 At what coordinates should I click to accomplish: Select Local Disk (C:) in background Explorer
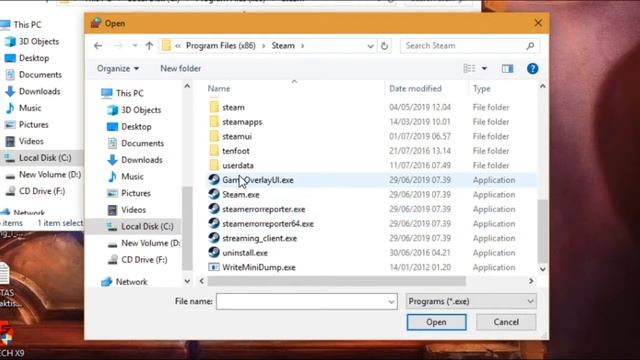45,158
